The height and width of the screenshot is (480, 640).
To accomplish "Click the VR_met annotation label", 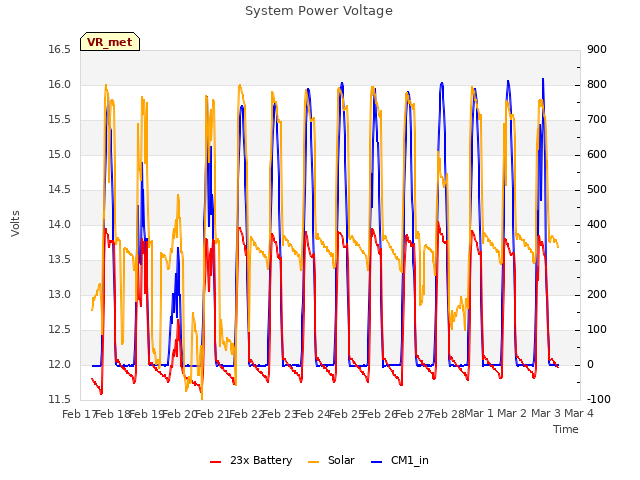I will tap(110, 42).
